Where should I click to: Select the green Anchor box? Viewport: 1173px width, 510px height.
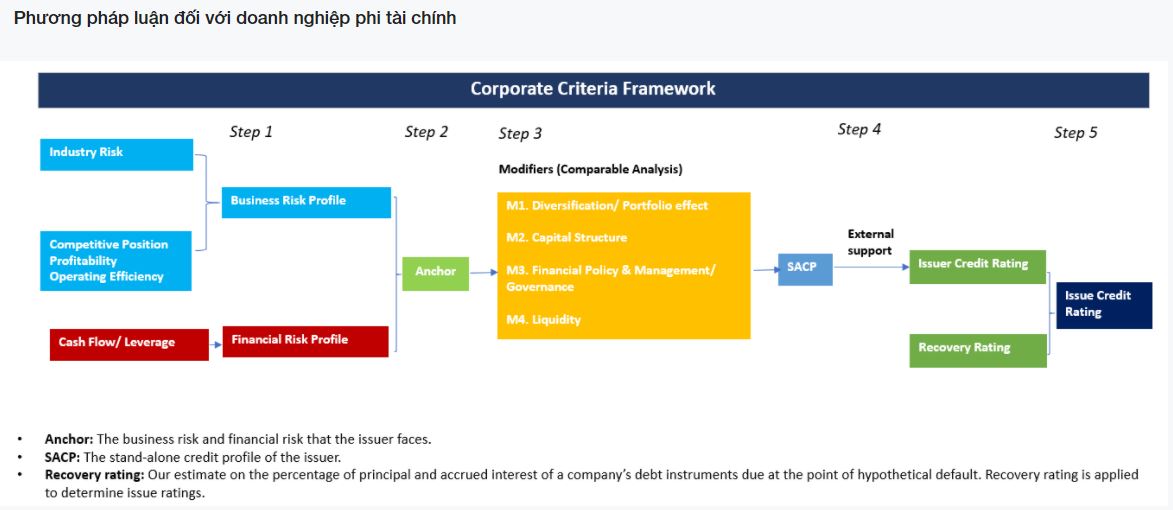pos(435,272)
